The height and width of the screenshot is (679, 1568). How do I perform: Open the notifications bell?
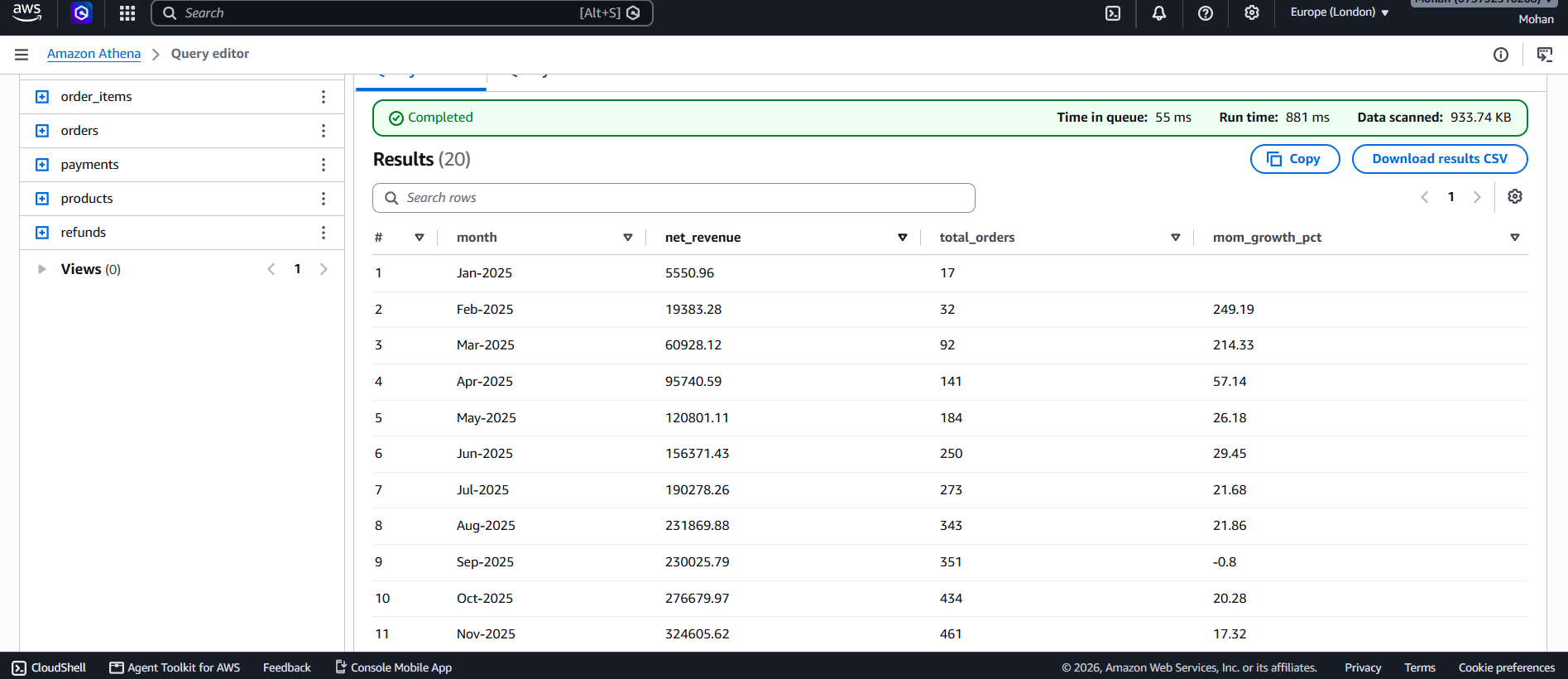[x=1159, y=13]
